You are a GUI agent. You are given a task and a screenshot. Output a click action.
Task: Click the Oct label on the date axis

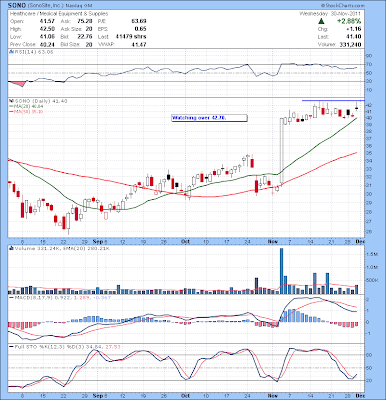pyautogui.click(x=185, y=241)
